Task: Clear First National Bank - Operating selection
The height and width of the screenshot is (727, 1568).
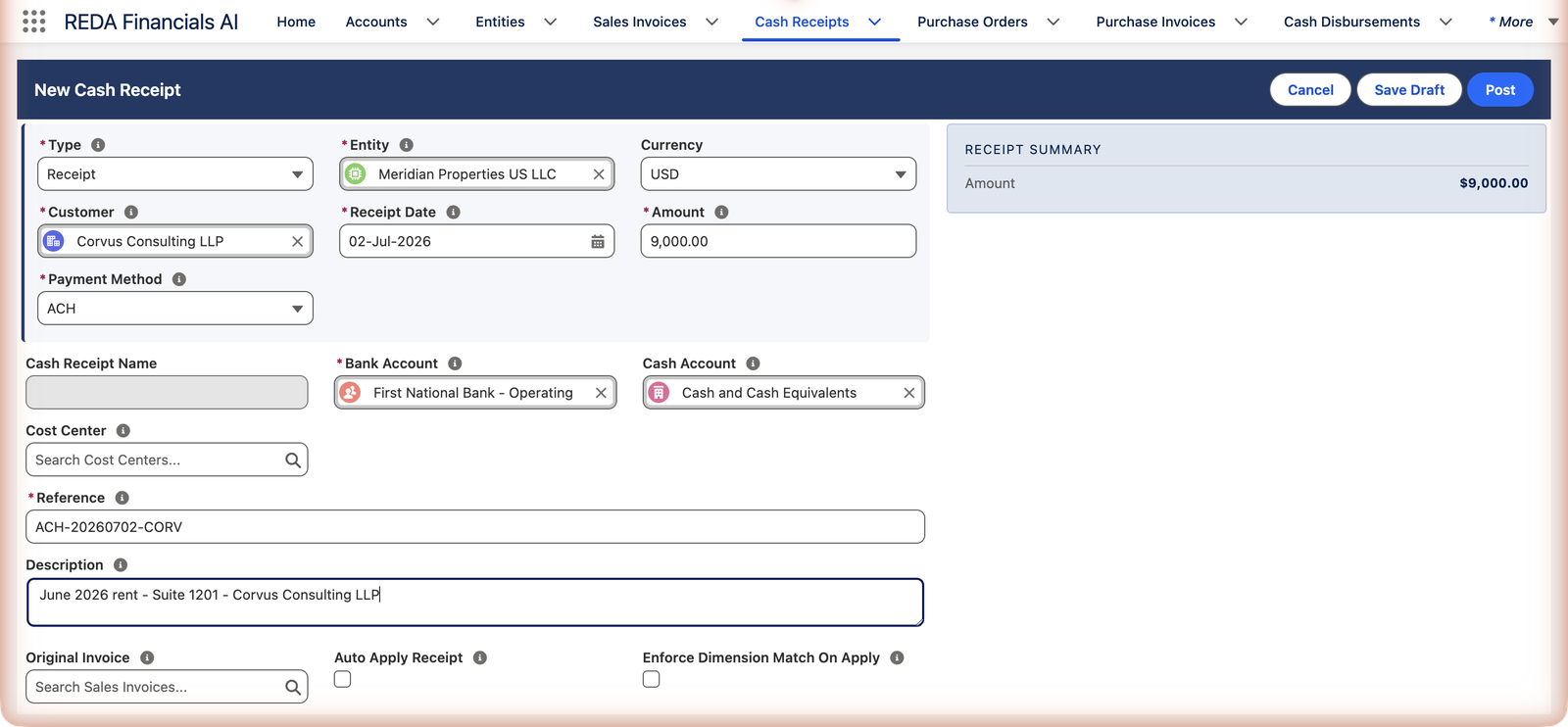Action: point(601,393)
